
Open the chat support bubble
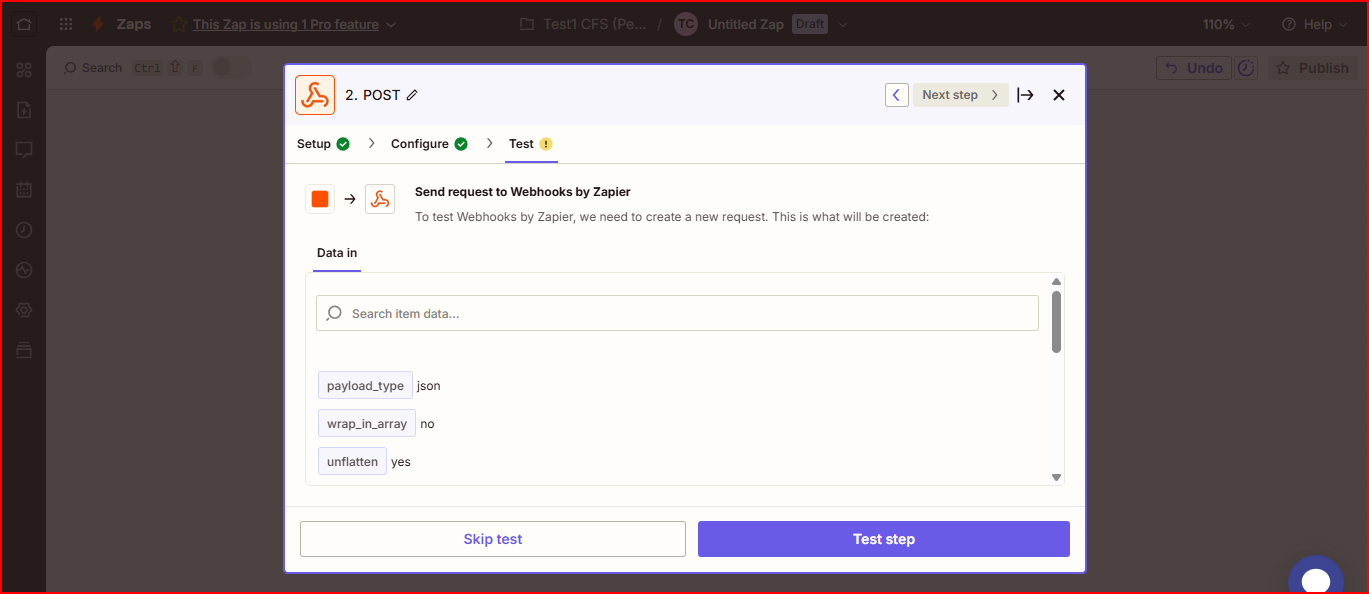(1316, 578)
